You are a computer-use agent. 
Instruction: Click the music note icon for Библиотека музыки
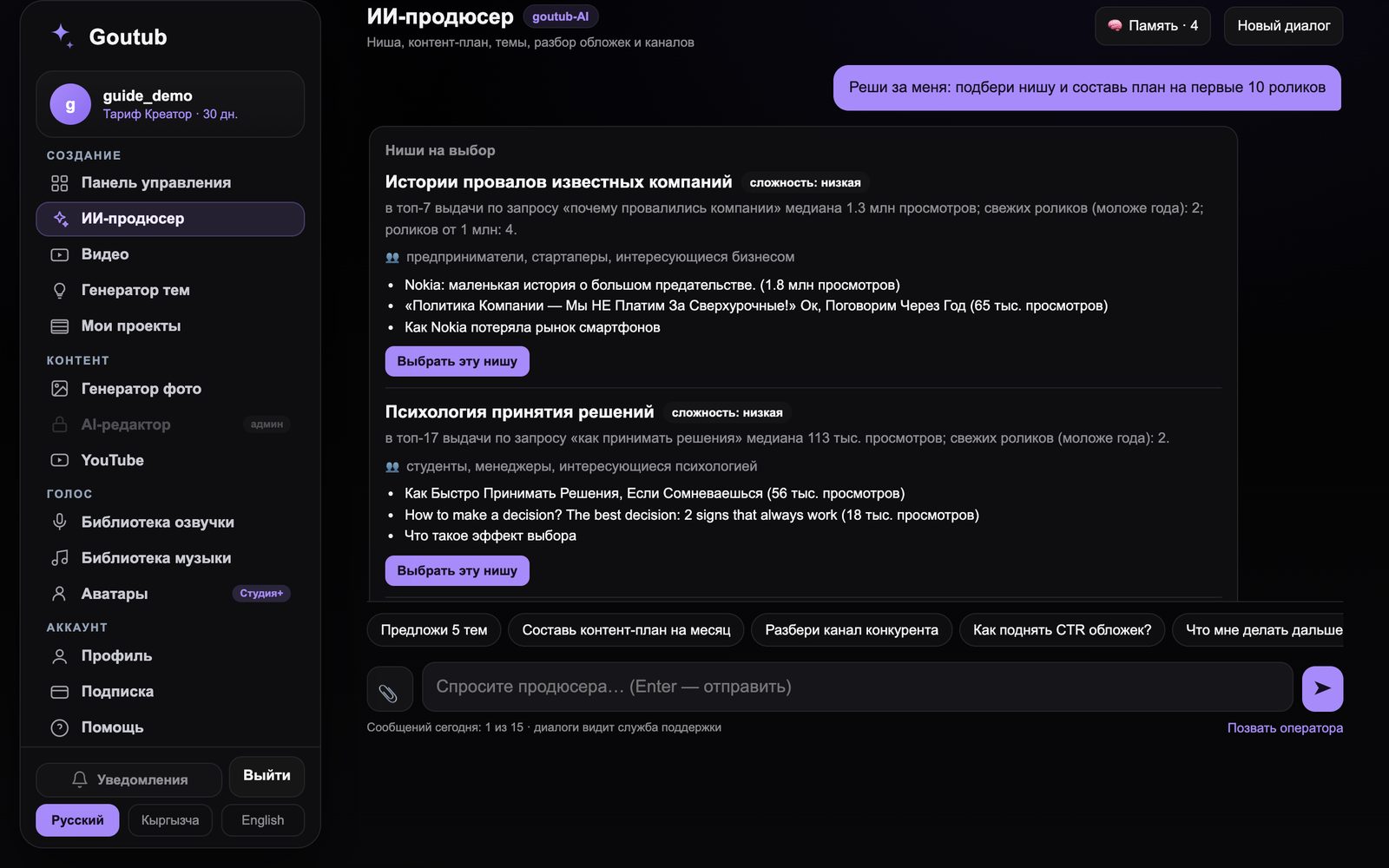tap(59, 557)
